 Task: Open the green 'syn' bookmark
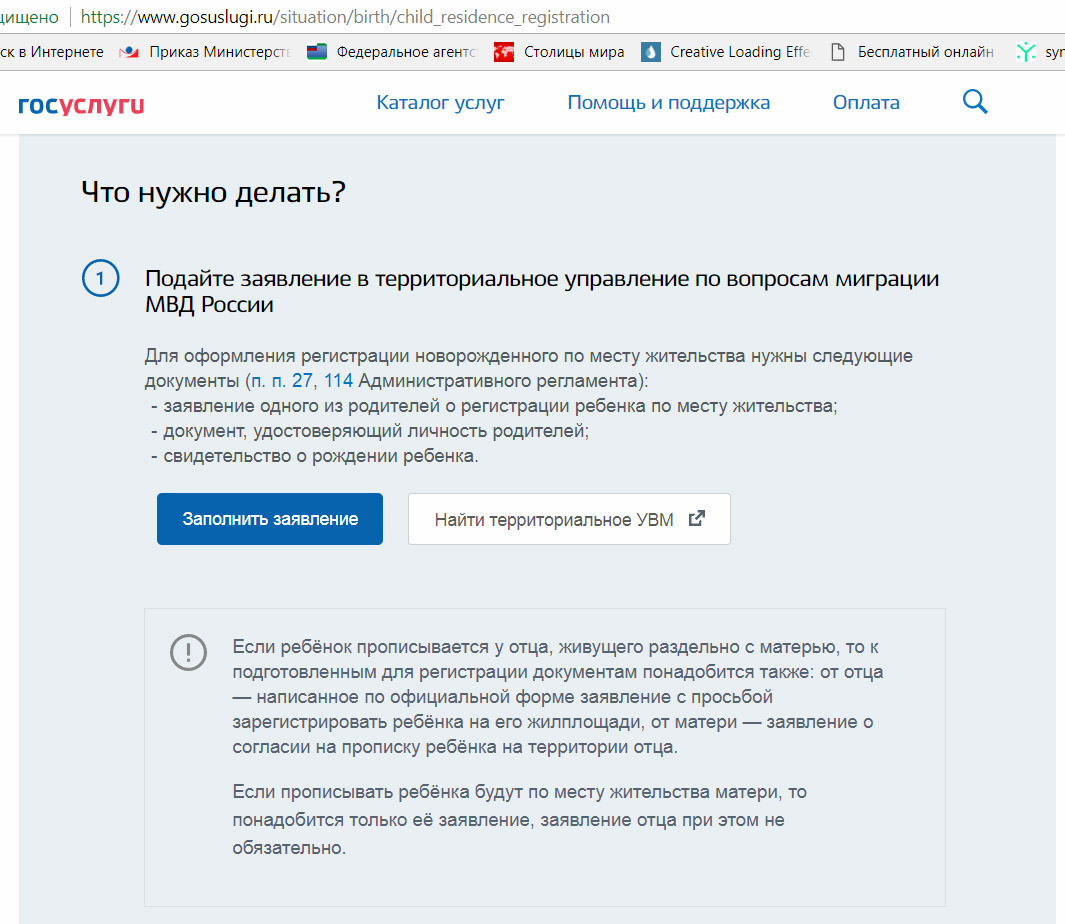point(1040,52)
